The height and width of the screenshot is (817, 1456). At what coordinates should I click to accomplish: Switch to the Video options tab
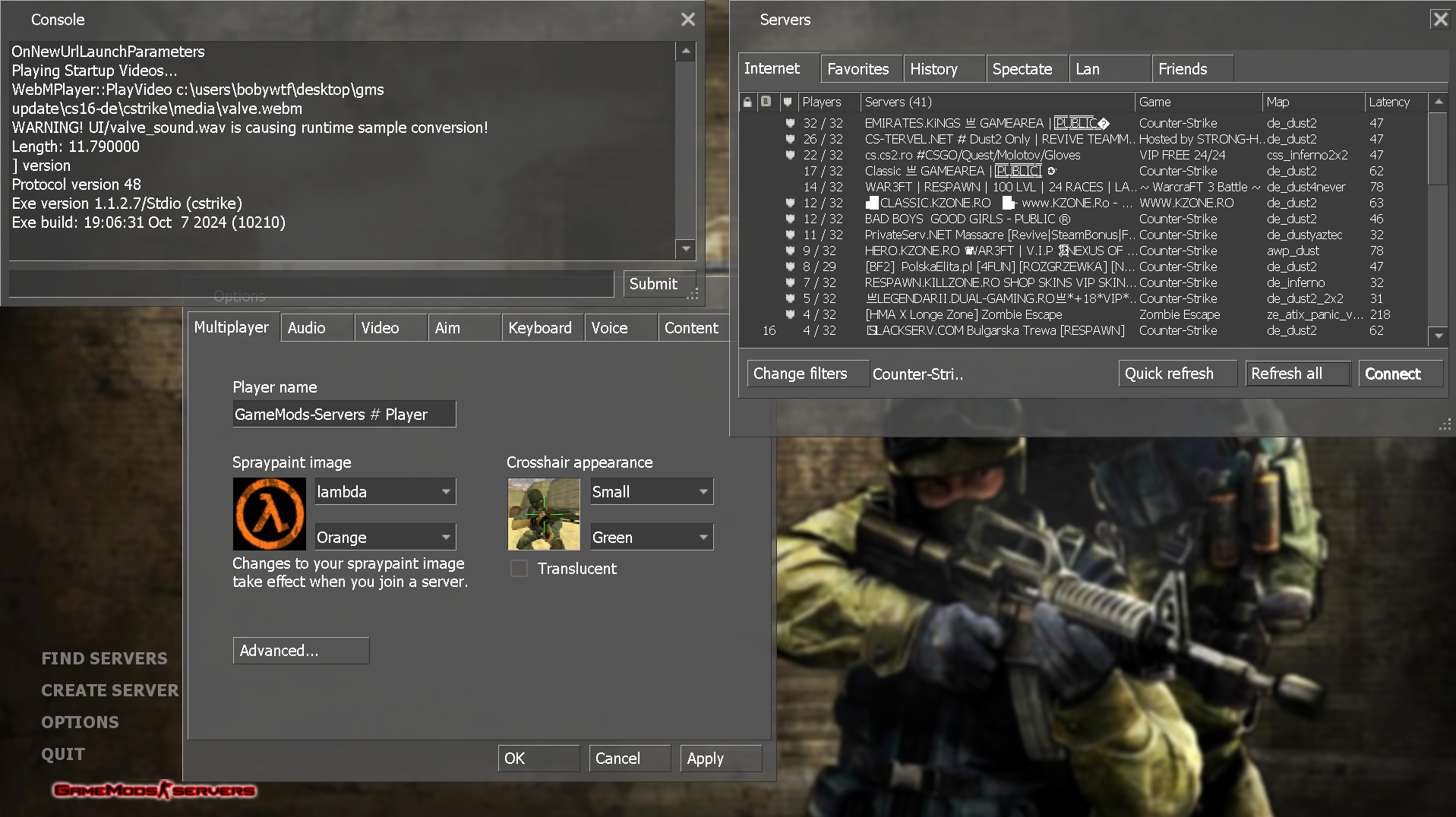point(391,328)
